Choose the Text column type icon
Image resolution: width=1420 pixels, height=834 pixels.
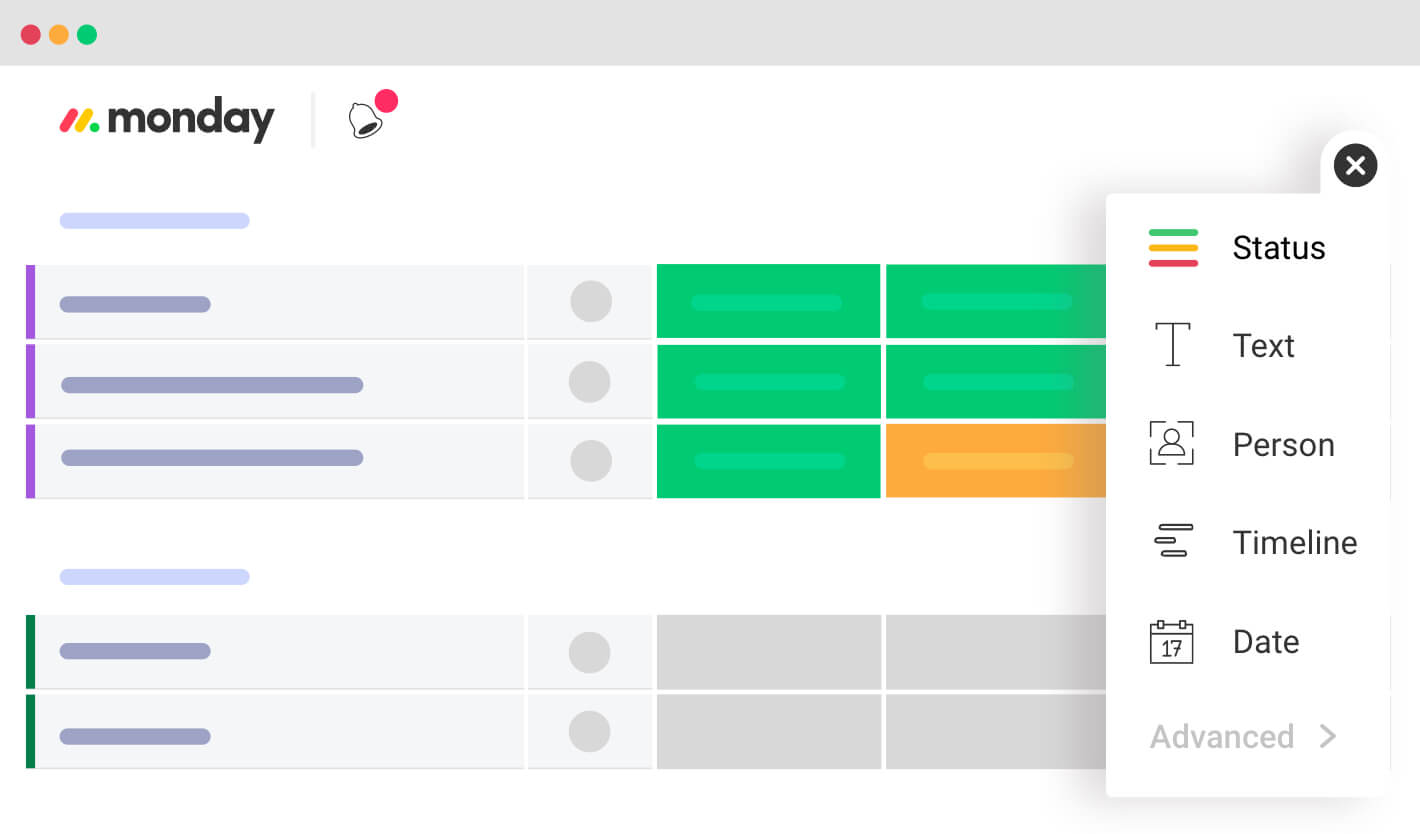click(x=1173, y=344)
